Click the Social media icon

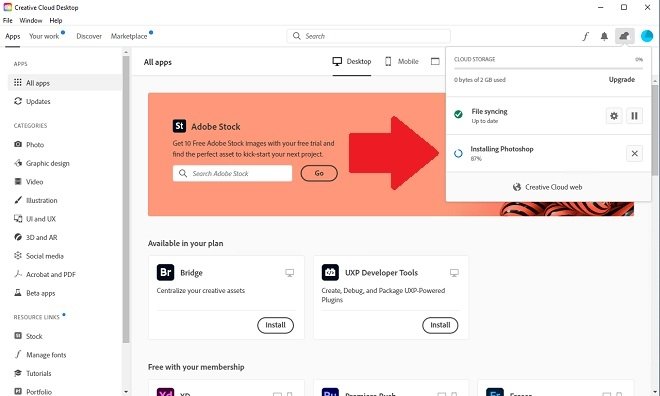(18, 255)
